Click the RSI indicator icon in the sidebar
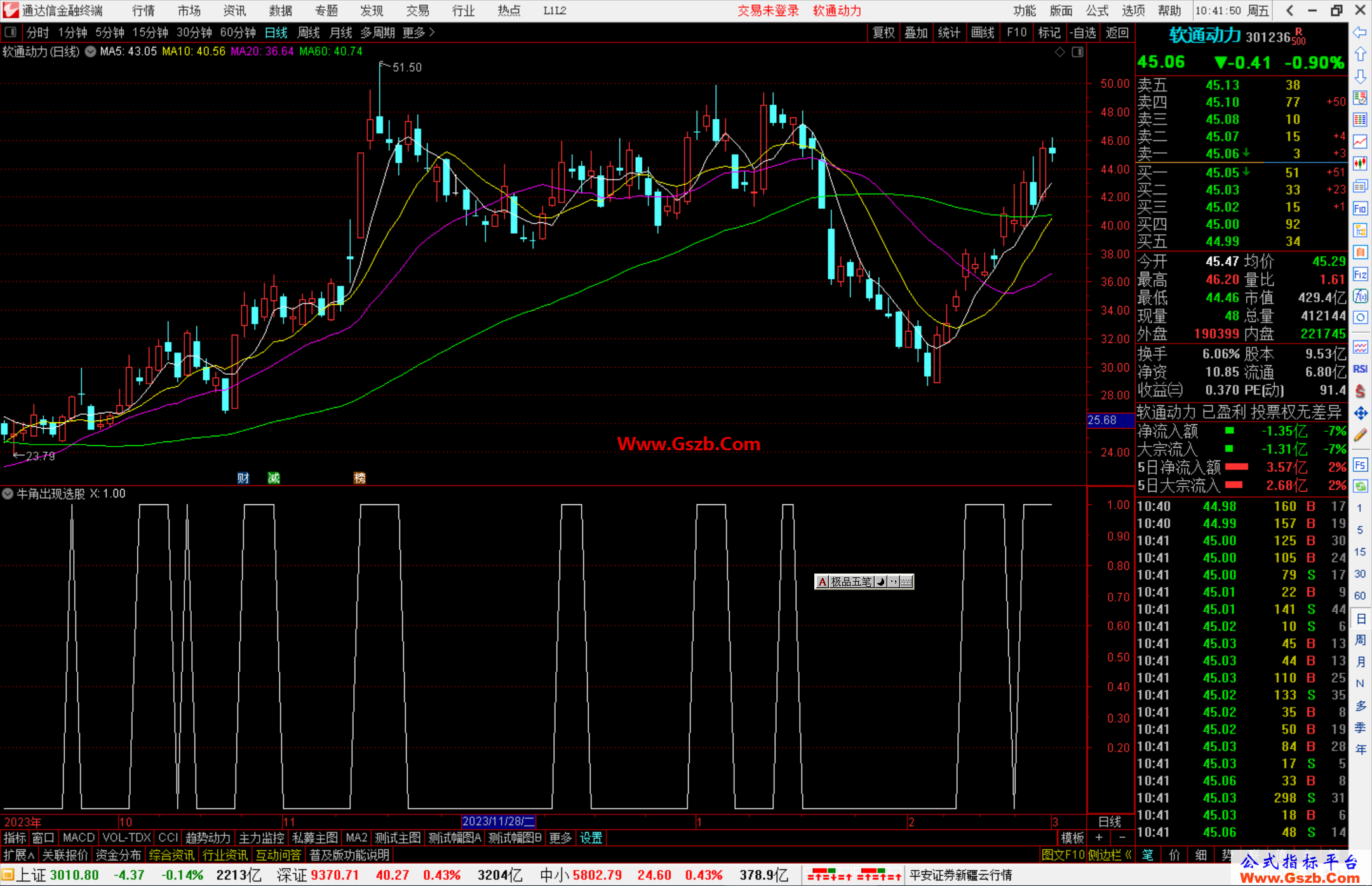Screen dimensions: 1372x886 tap(1360, 369)
